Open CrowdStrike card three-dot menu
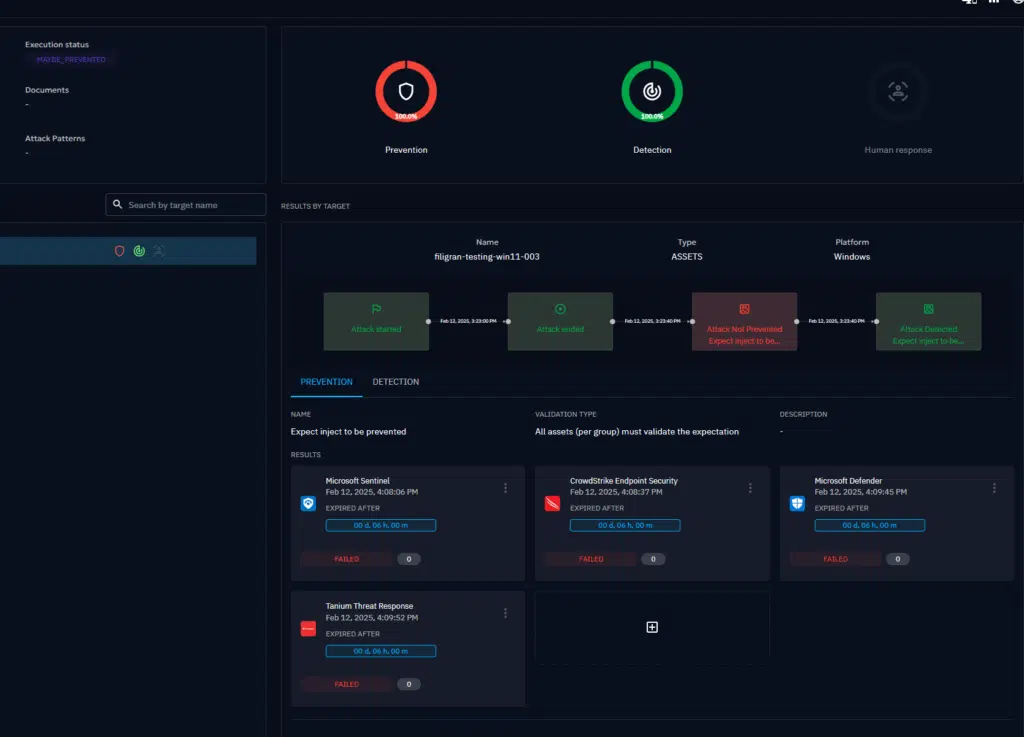The height and width of the screenshot is (737, 1024). pyautogui.click(x=750, y=488)
